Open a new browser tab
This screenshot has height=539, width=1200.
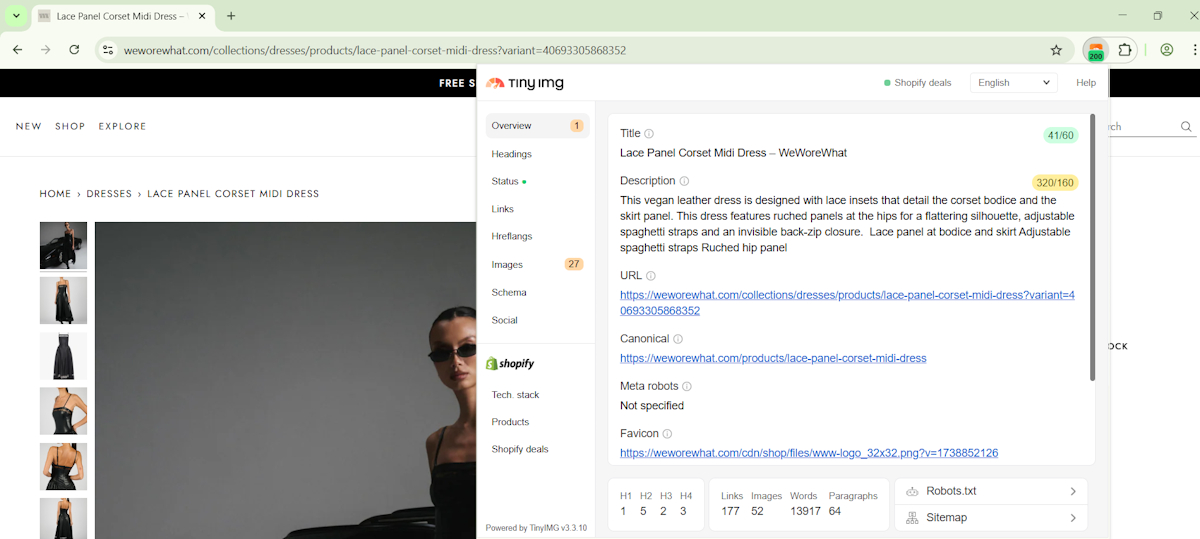(231, 16)
